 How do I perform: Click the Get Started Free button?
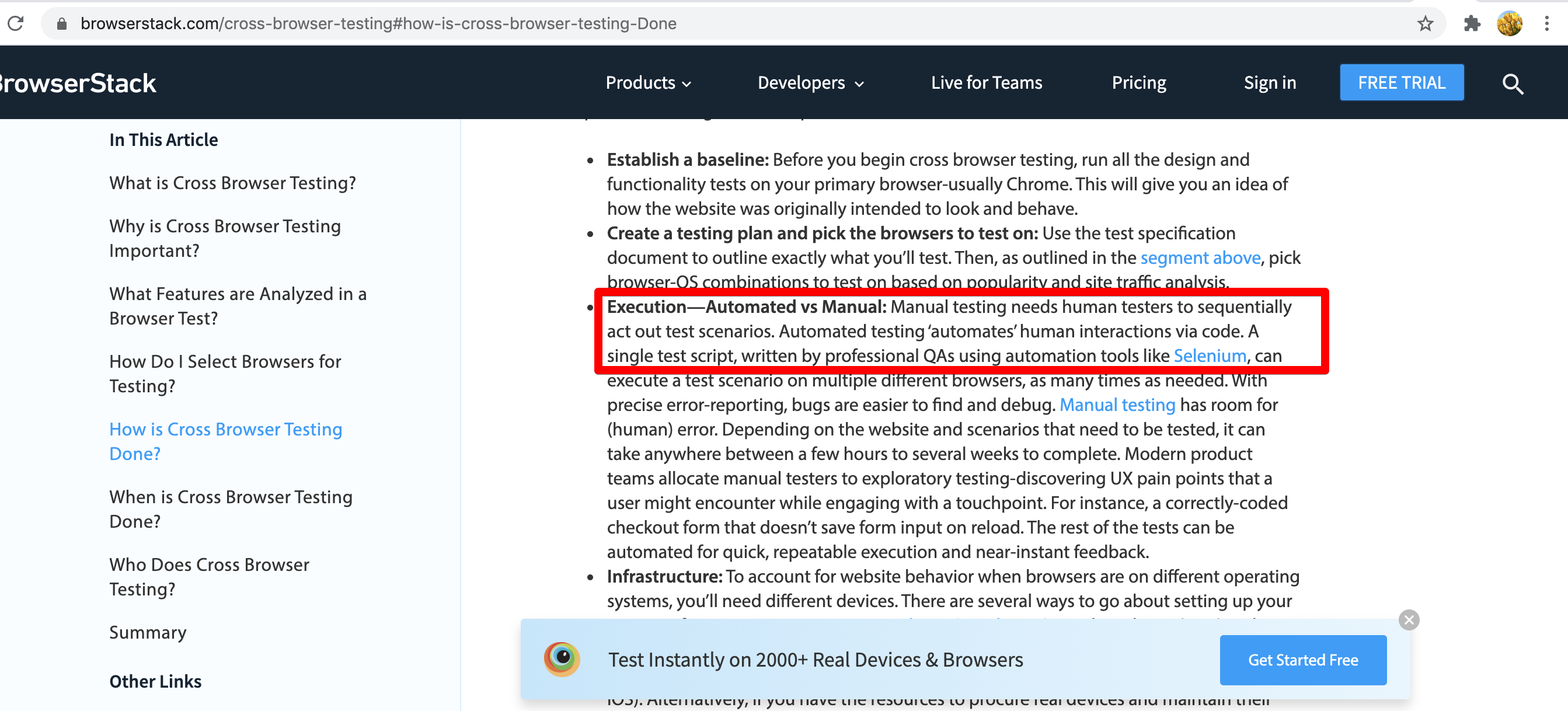click(x=1303, y=660)
